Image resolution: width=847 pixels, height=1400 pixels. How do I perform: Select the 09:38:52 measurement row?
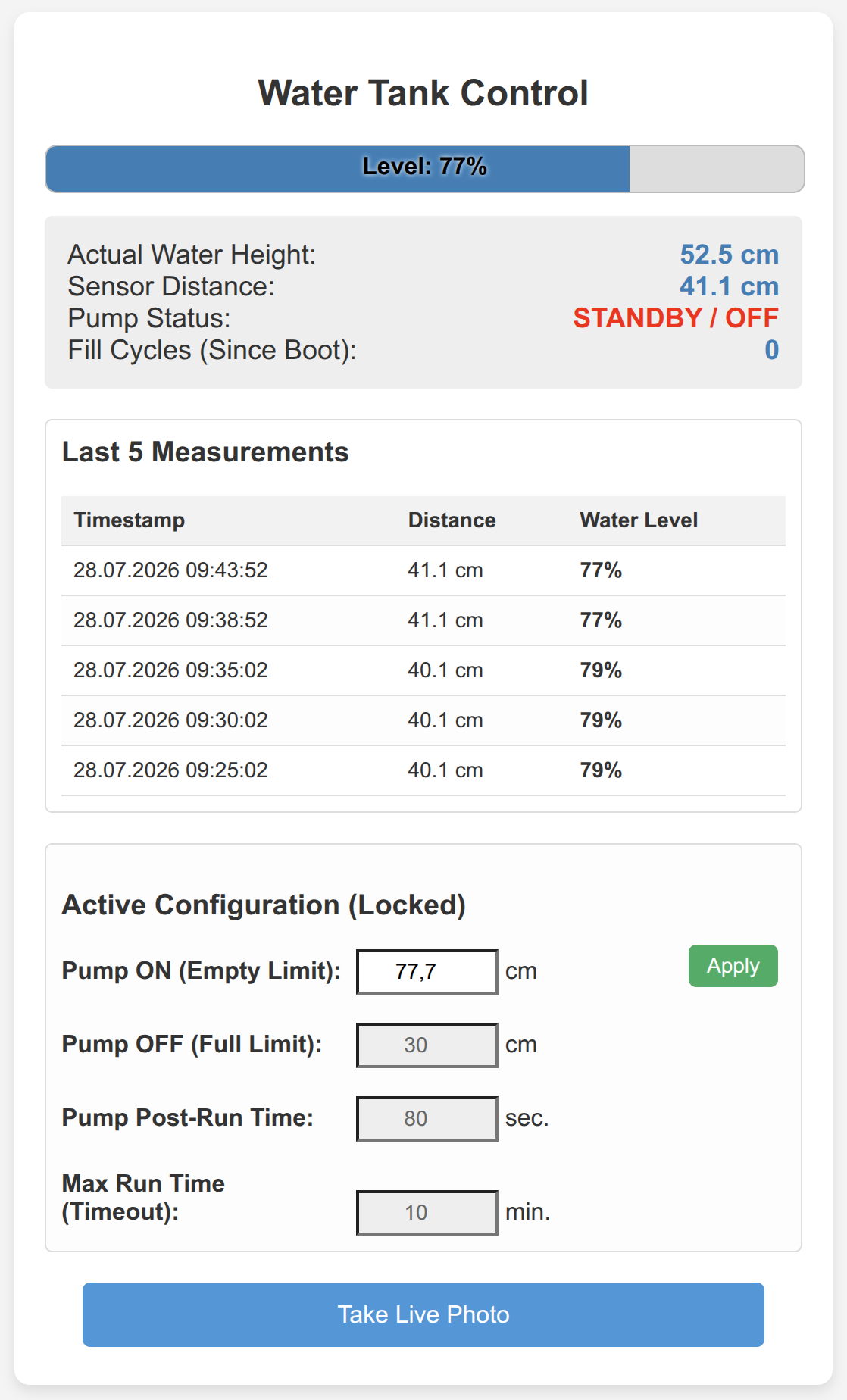click(x=423, y=620)
